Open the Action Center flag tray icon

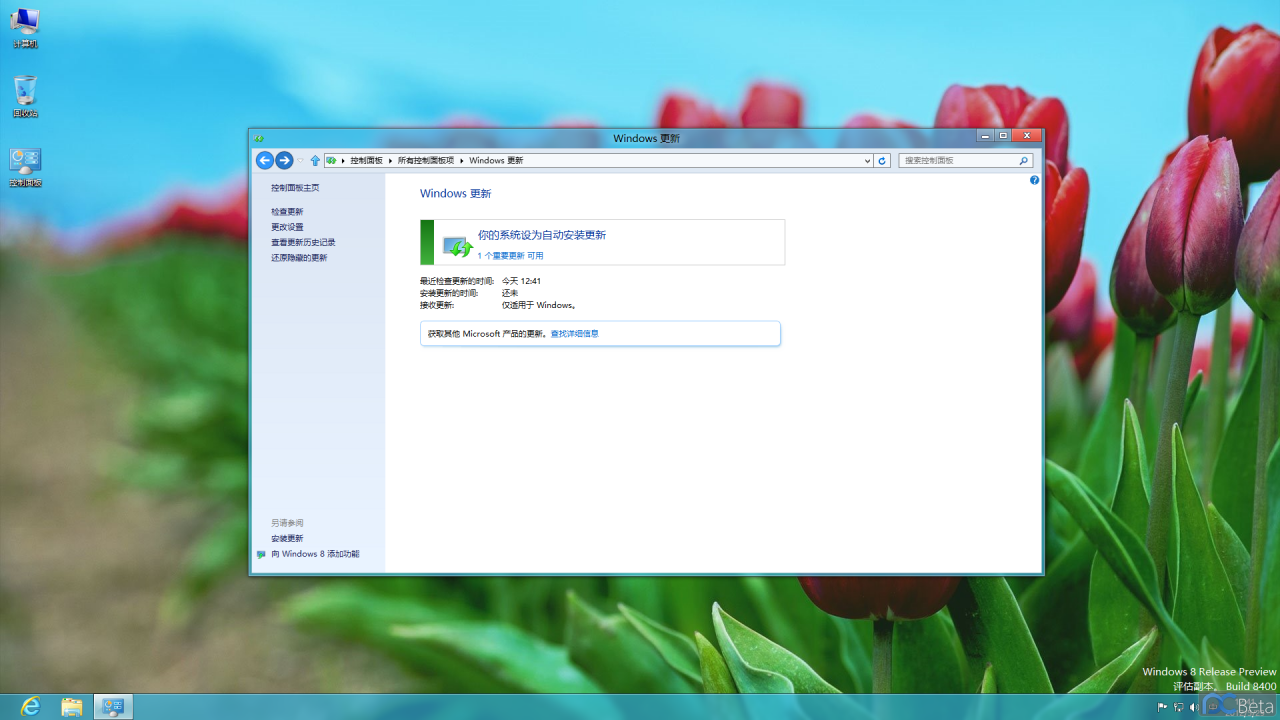pyautogui.click(x=1162, y=707)
